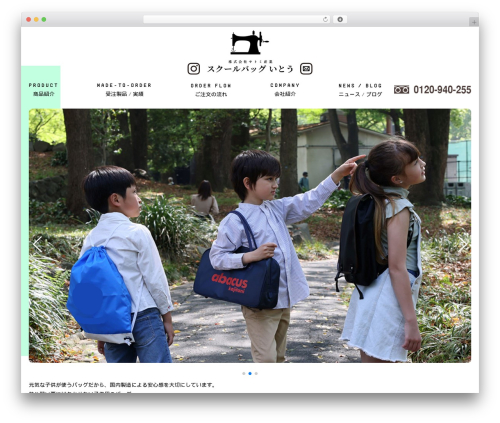Select the first slider pagination dot
500x423 pixels.
pos(244,373)
